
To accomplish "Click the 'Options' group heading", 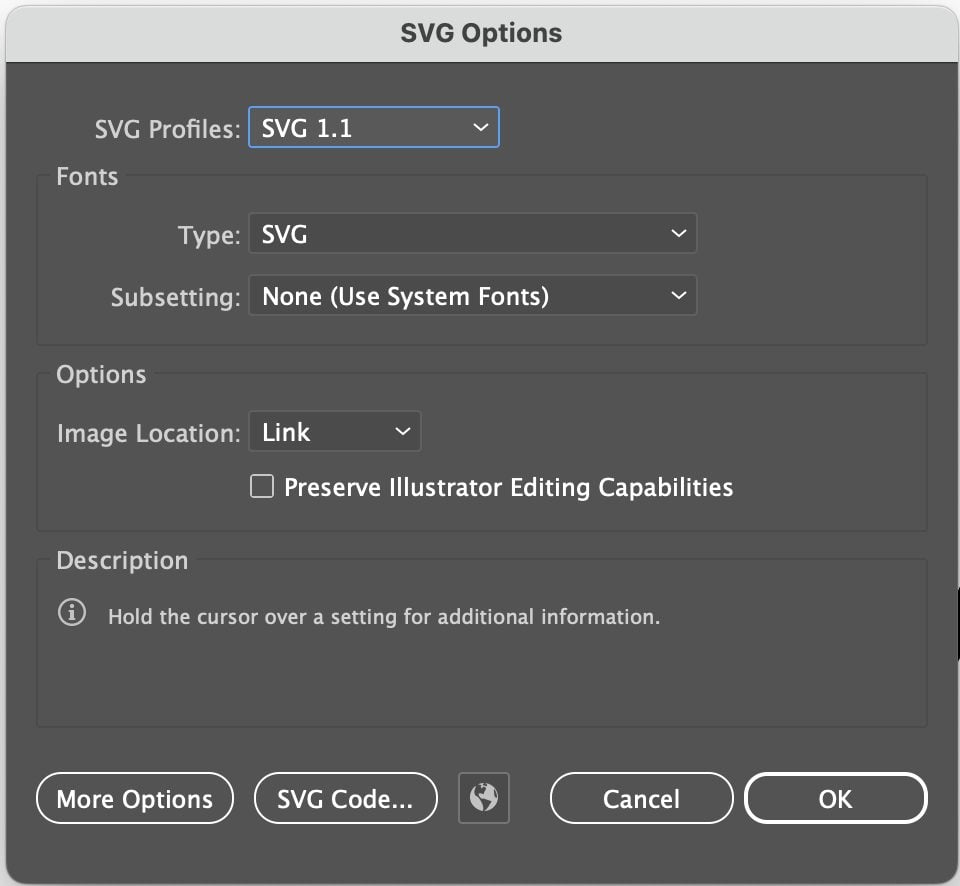I will [101, 375].
